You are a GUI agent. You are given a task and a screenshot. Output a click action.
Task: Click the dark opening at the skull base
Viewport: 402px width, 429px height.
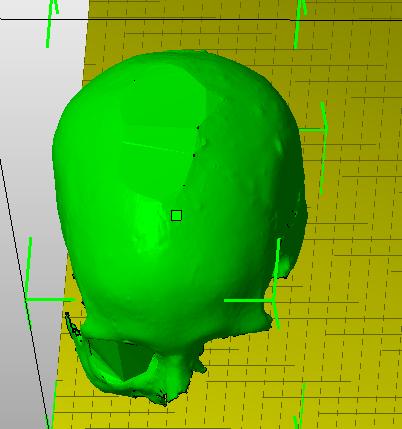tap(122, 360)
